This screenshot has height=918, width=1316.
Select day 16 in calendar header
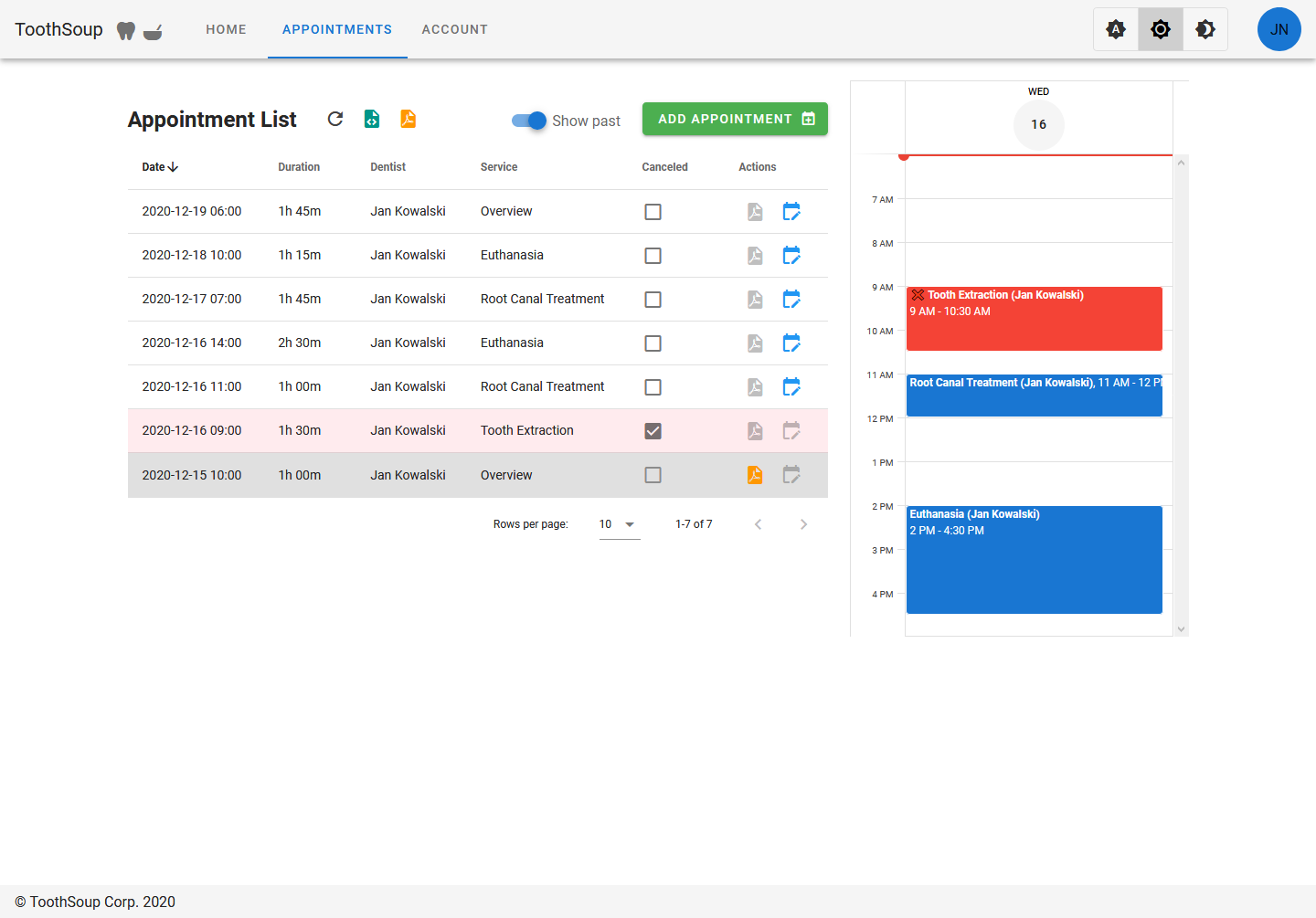point(1039,124)
